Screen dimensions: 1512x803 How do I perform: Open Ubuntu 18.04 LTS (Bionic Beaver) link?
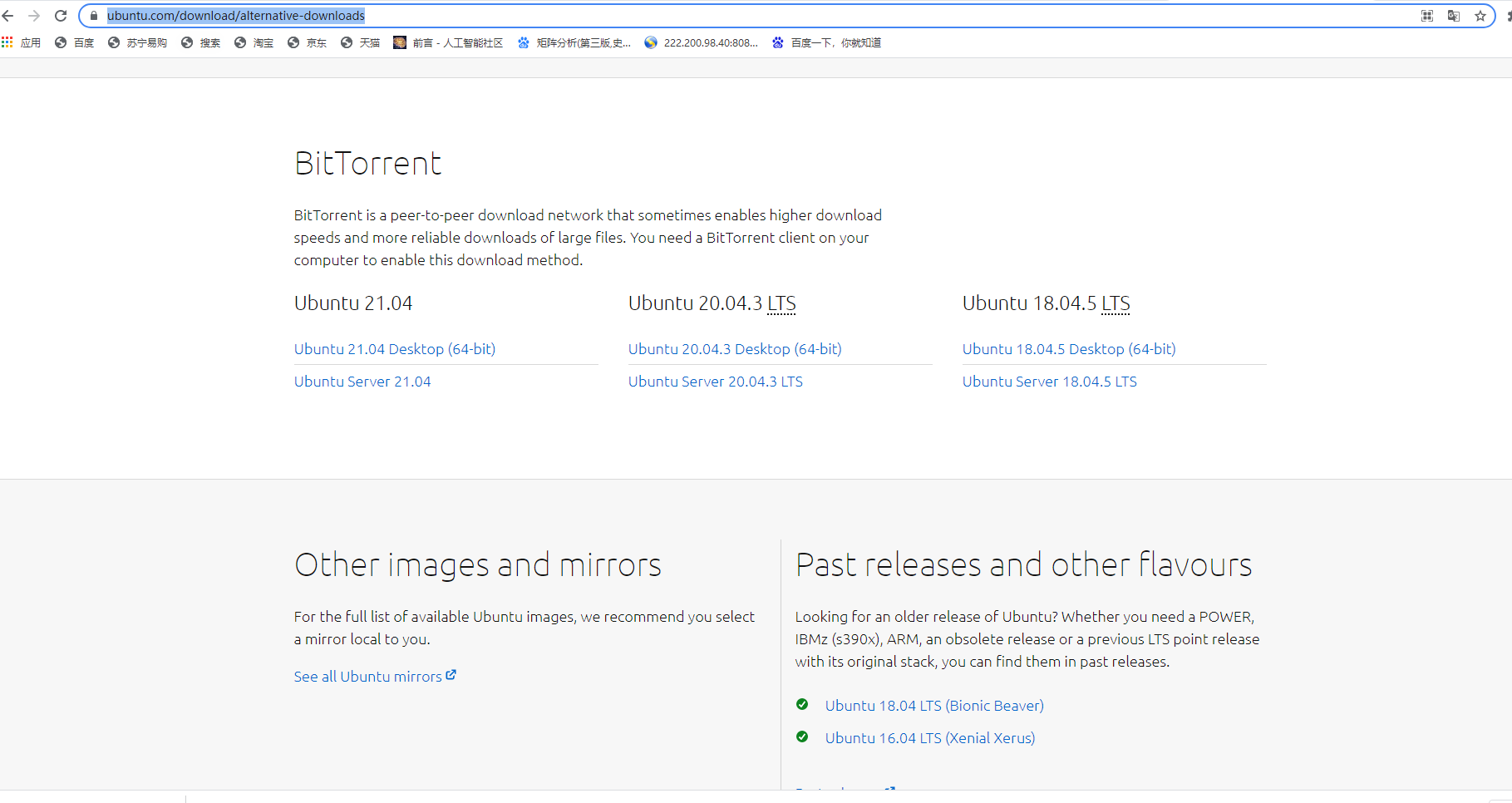tap(934, 706)
